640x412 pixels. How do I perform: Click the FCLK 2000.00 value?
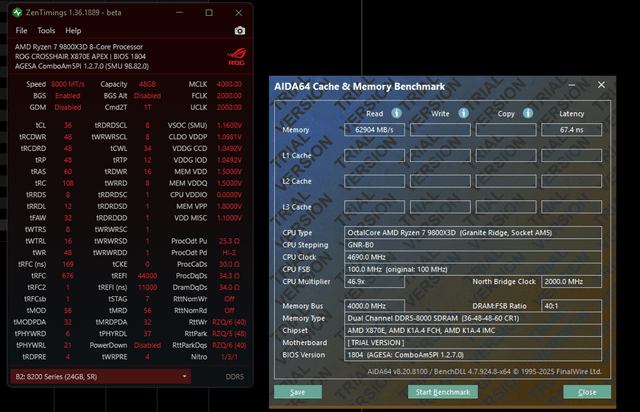[x=229, y=96]
